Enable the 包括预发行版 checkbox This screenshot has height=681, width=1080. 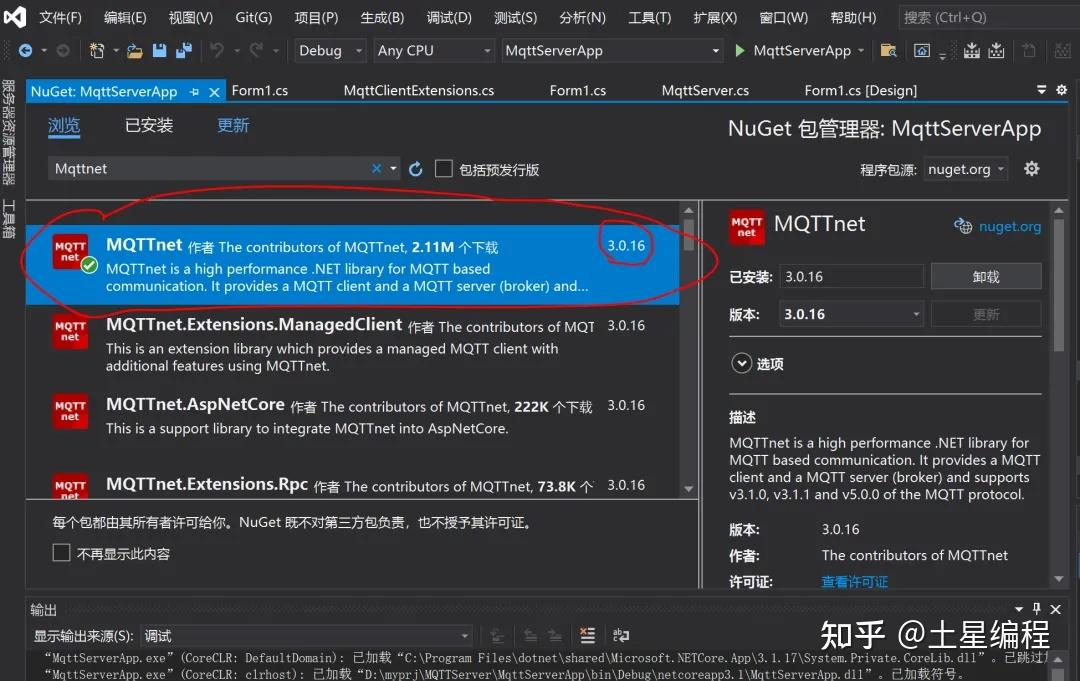pyautogui.click(x=444, y=168)
